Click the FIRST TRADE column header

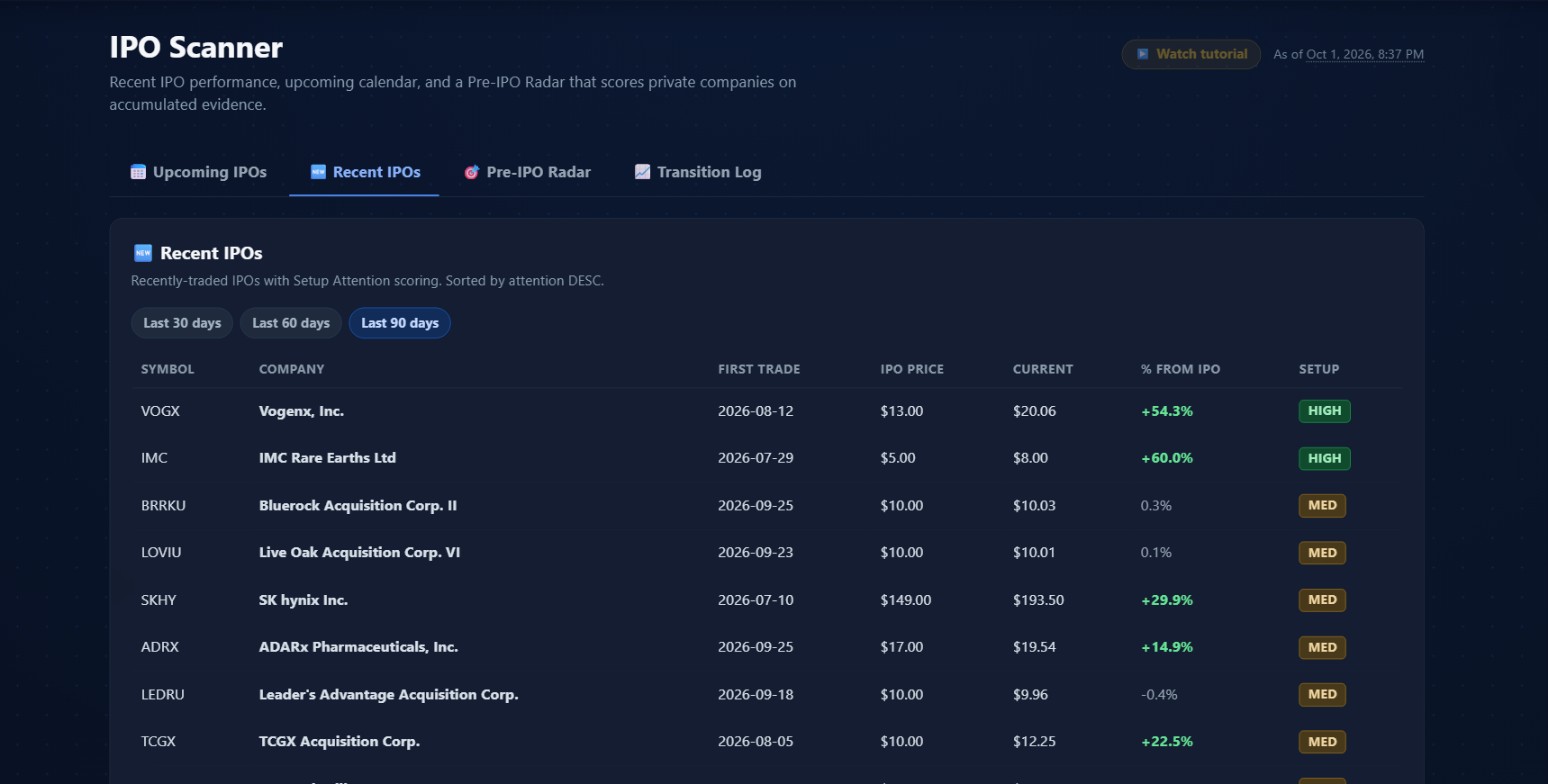[759, 369]
